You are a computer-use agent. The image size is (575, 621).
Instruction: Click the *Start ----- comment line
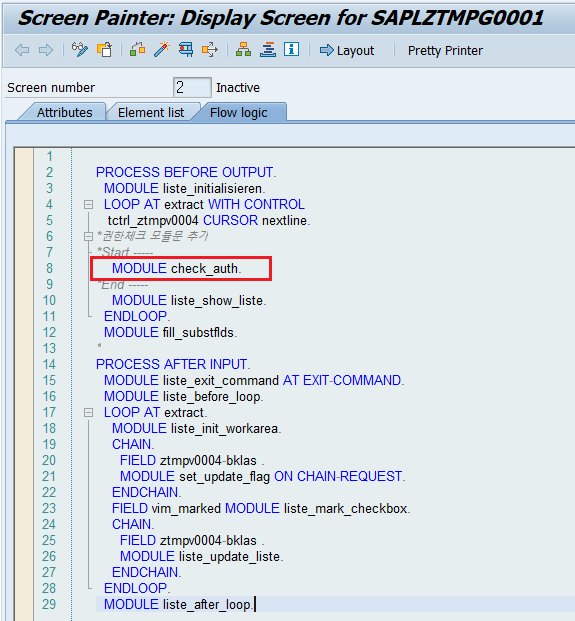coord(125,252)
